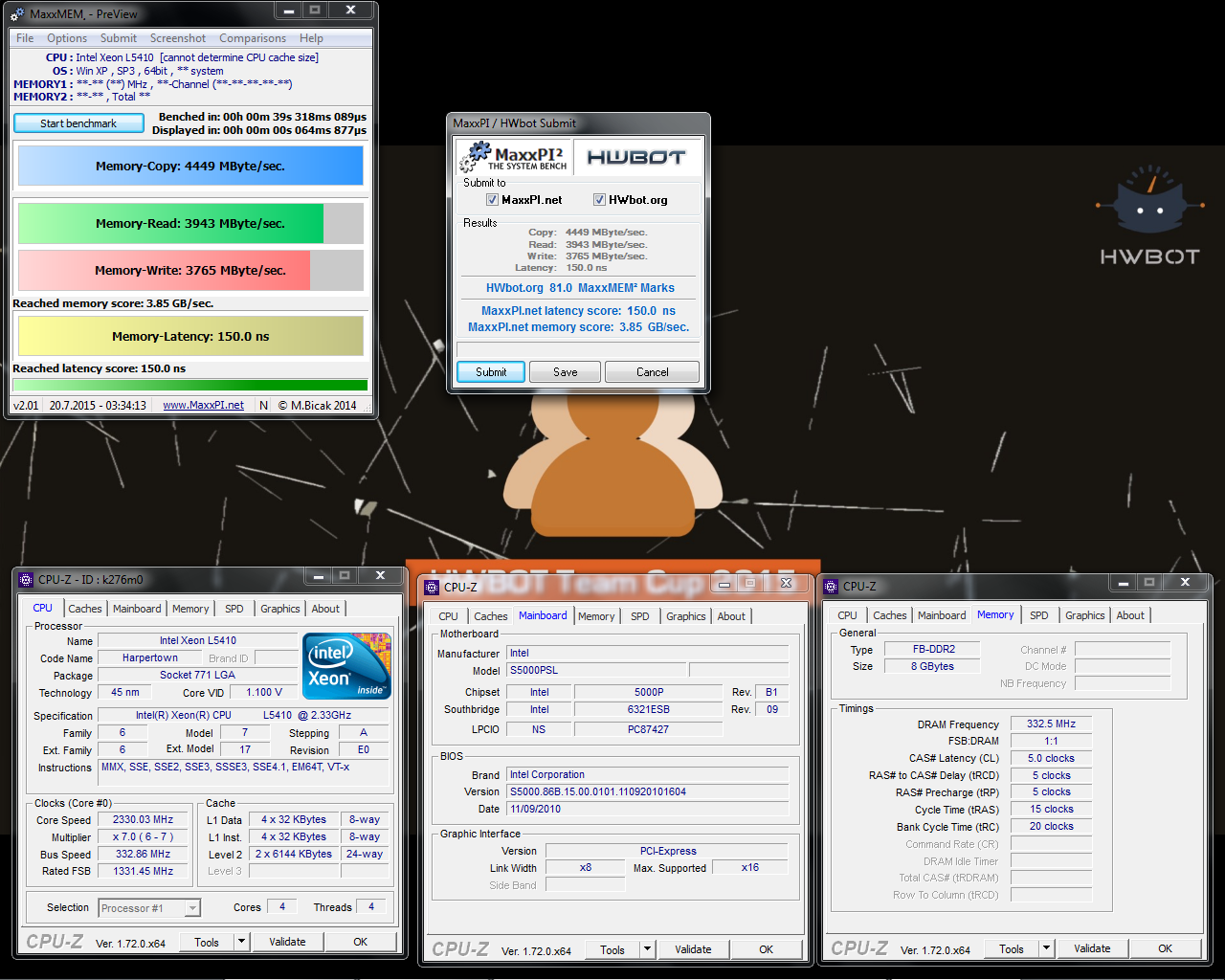Image resolution: width=1225 pixels, height=980 pixels.
Task: Click the Memory-Write result bar
Action: click(x=190, y=270)
